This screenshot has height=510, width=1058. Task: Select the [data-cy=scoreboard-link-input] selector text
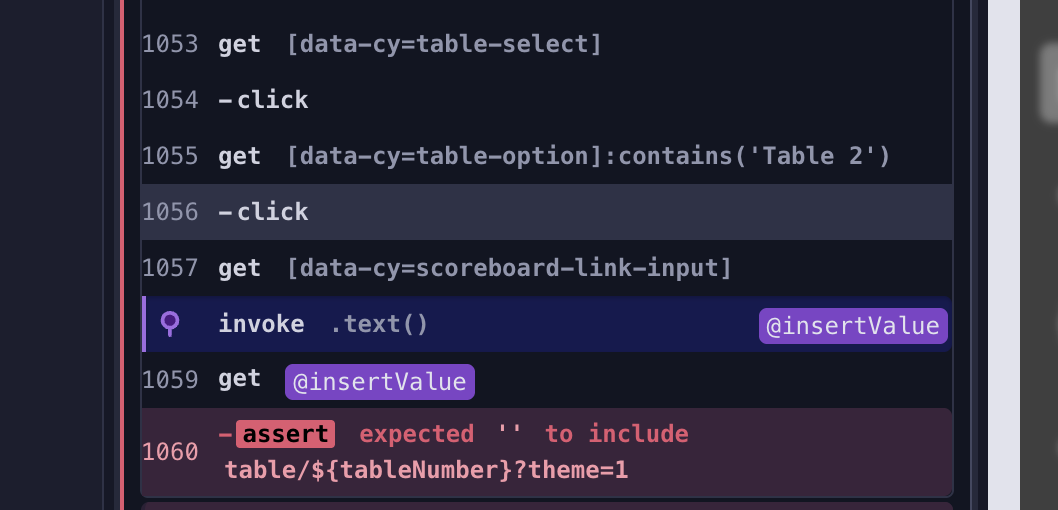coord(509,268)
